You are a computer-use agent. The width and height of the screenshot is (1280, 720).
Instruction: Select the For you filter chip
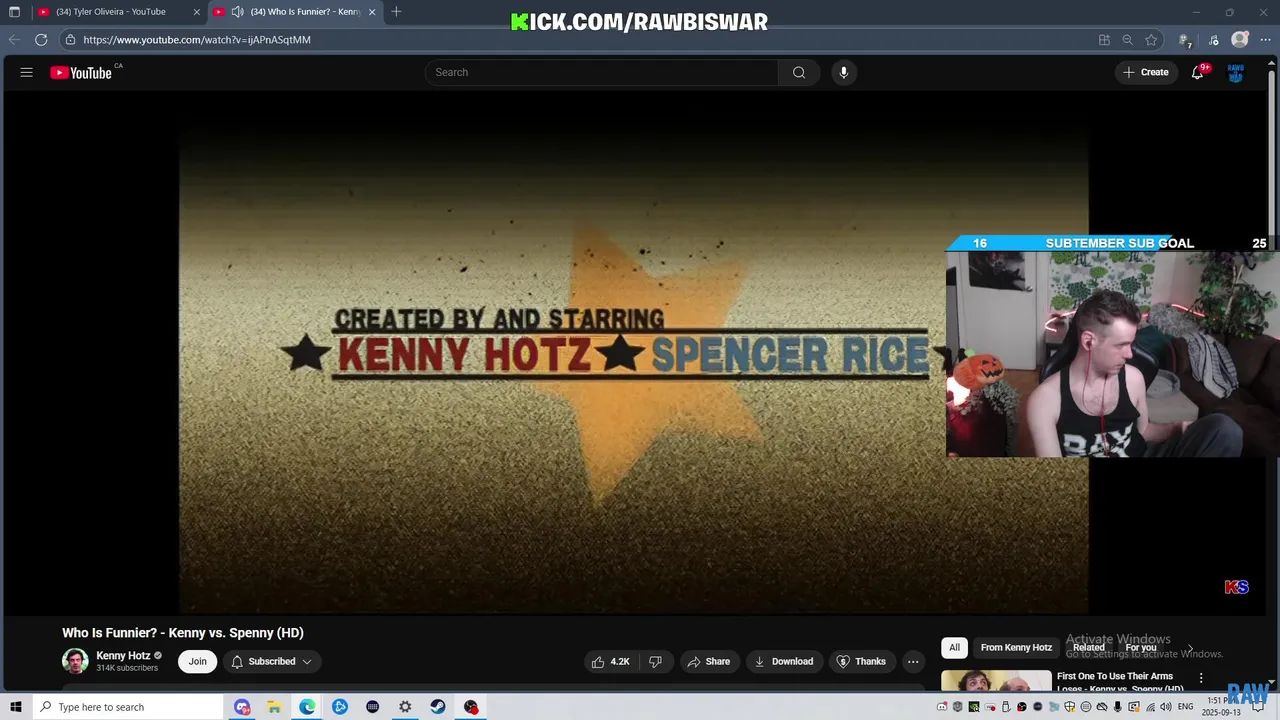1141,647
